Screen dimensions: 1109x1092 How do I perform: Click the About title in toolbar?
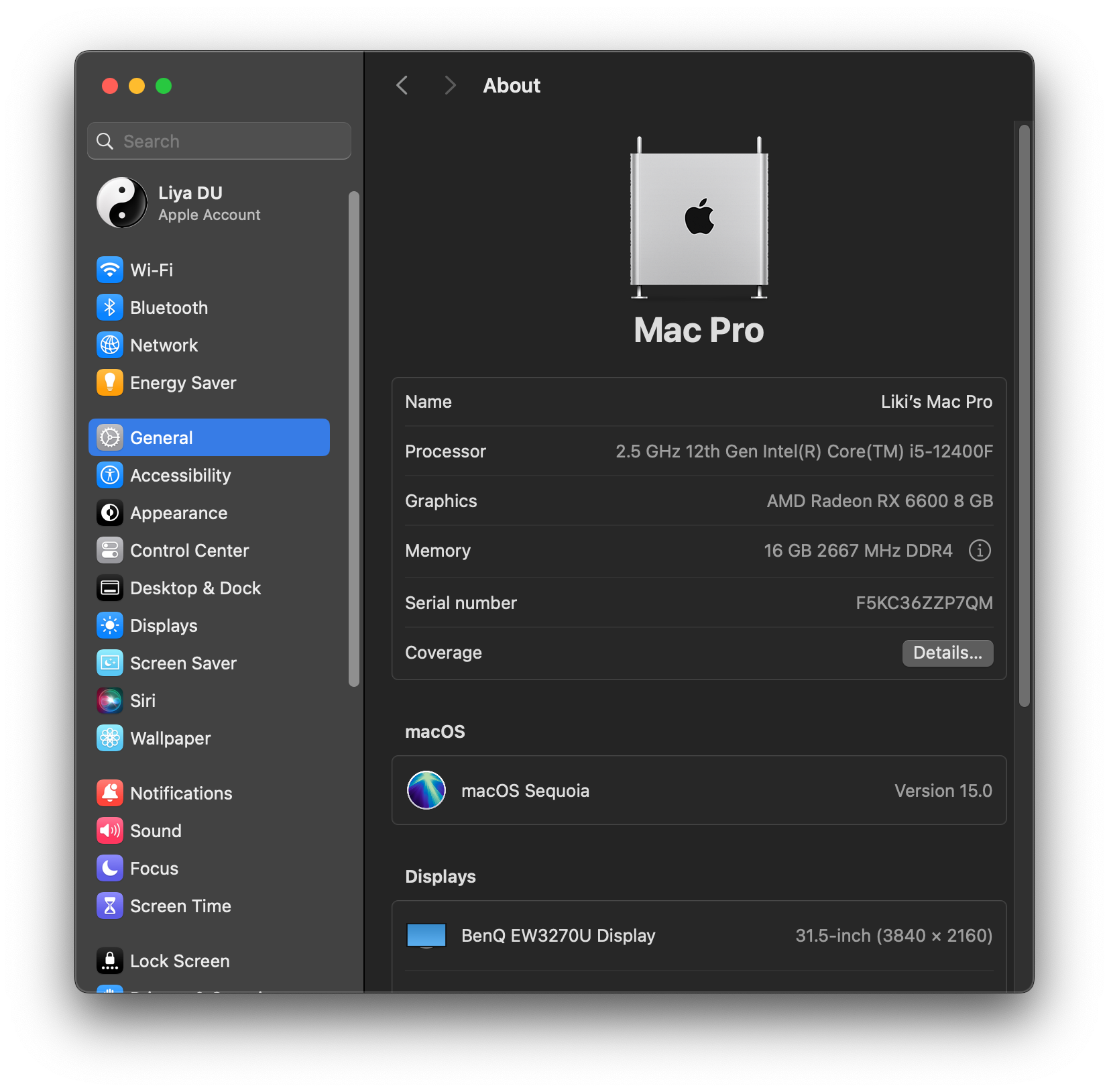click(512, 85)
